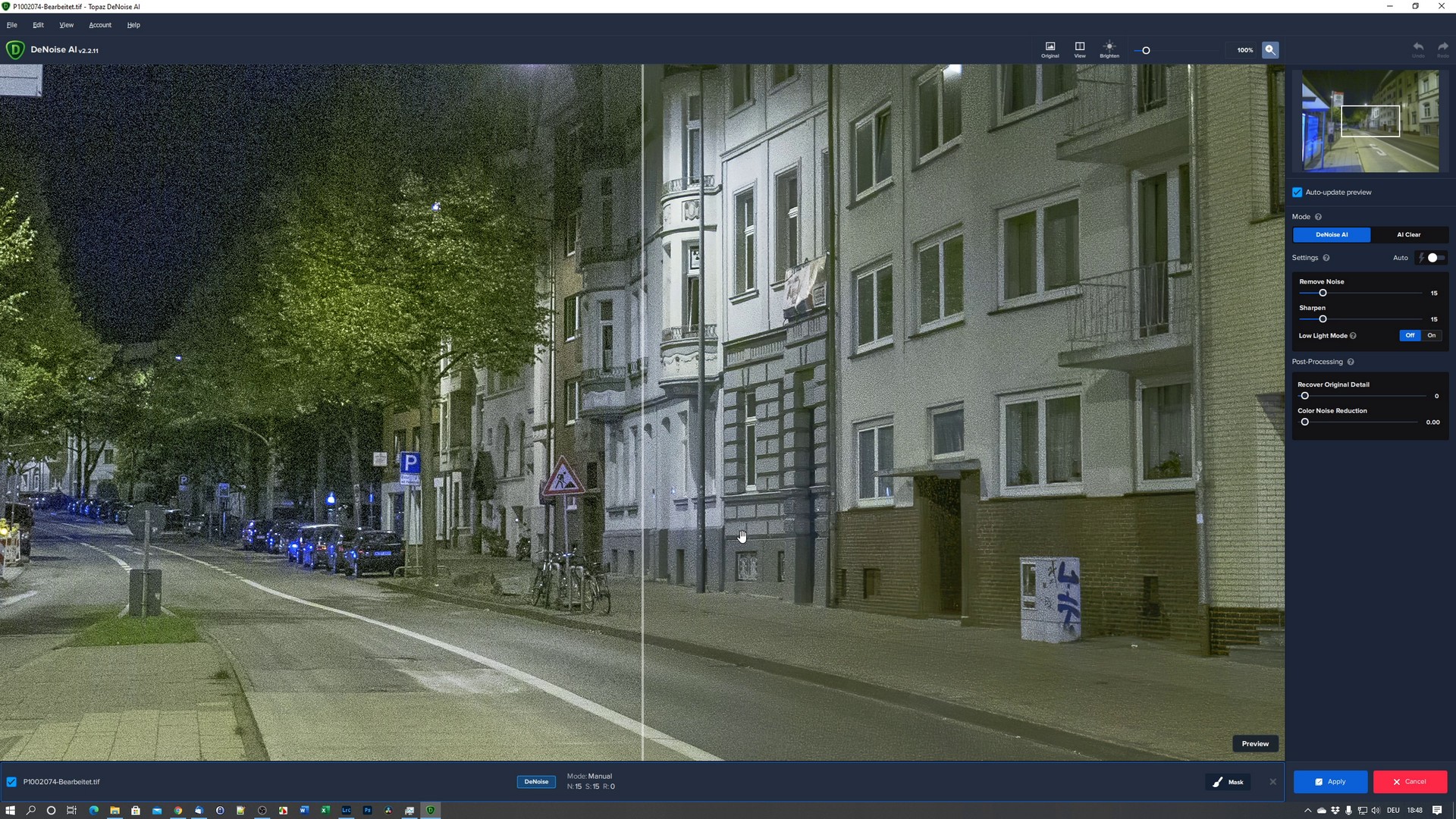1456x819 pixels.
Task: Open Chrome from the taskbar
Action: (x=178, y=810)
